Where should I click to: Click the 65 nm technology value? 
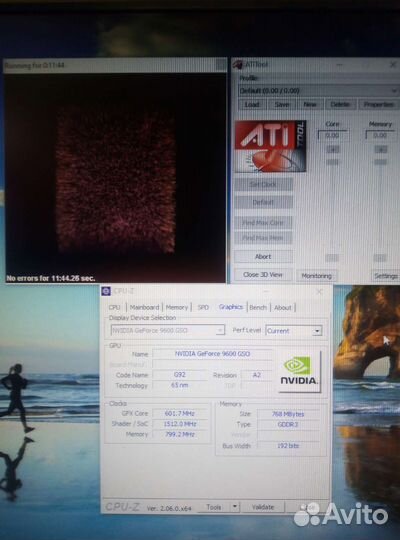[x=180, y=385]
